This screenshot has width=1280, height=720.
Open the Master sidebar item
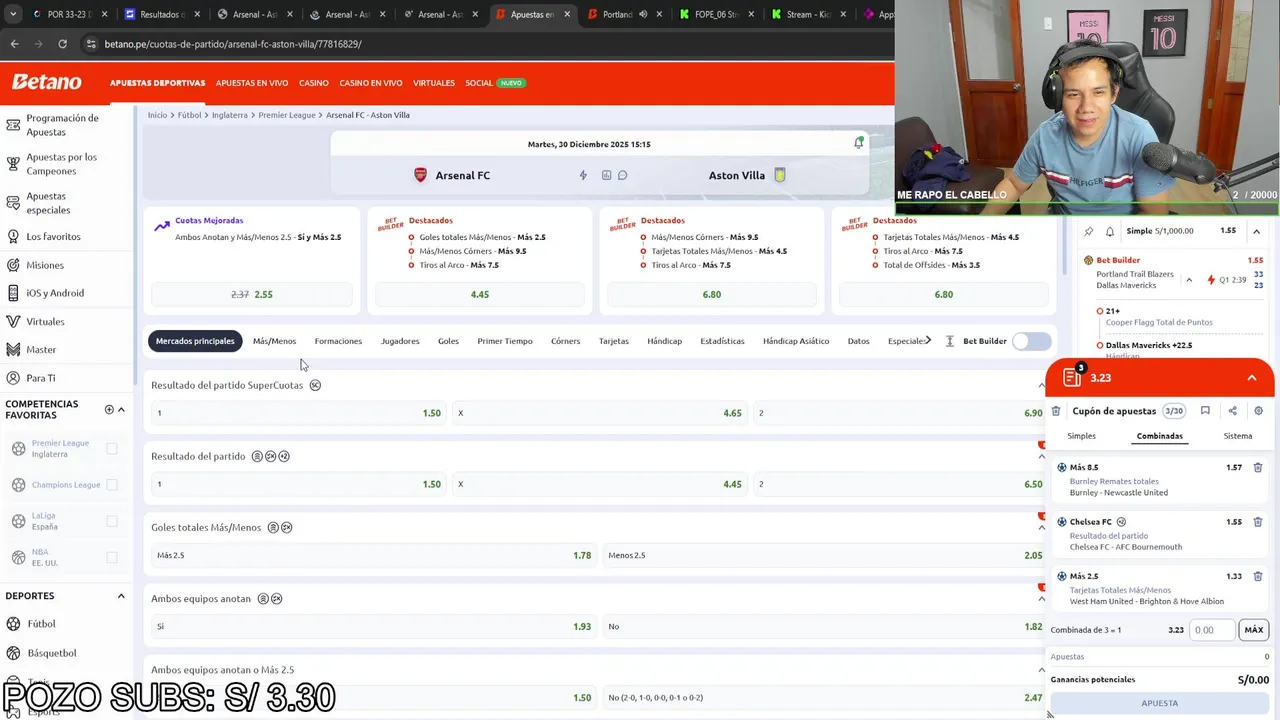(x=41, y=350)
